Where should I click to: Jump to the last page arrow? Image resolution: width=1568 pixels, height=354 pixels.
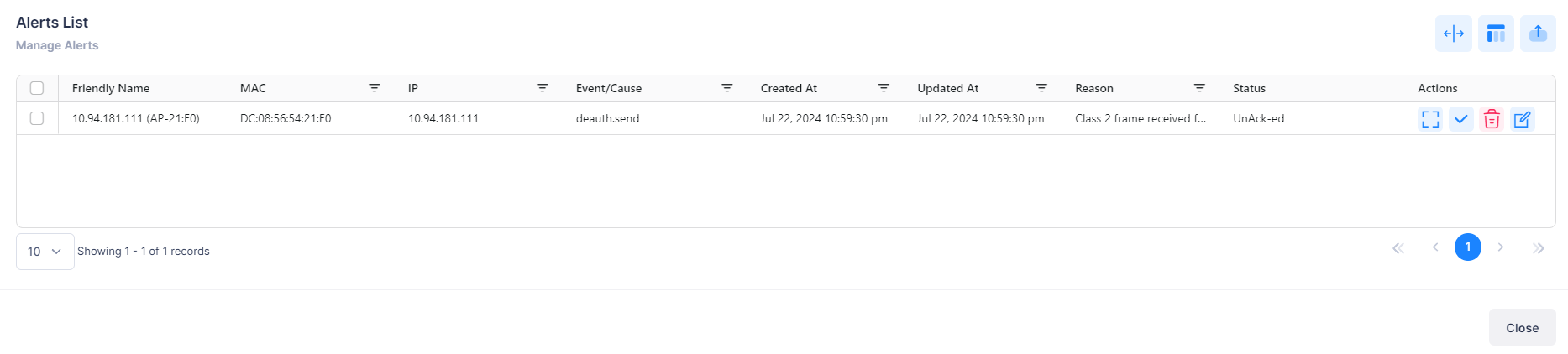[1538, 248]
